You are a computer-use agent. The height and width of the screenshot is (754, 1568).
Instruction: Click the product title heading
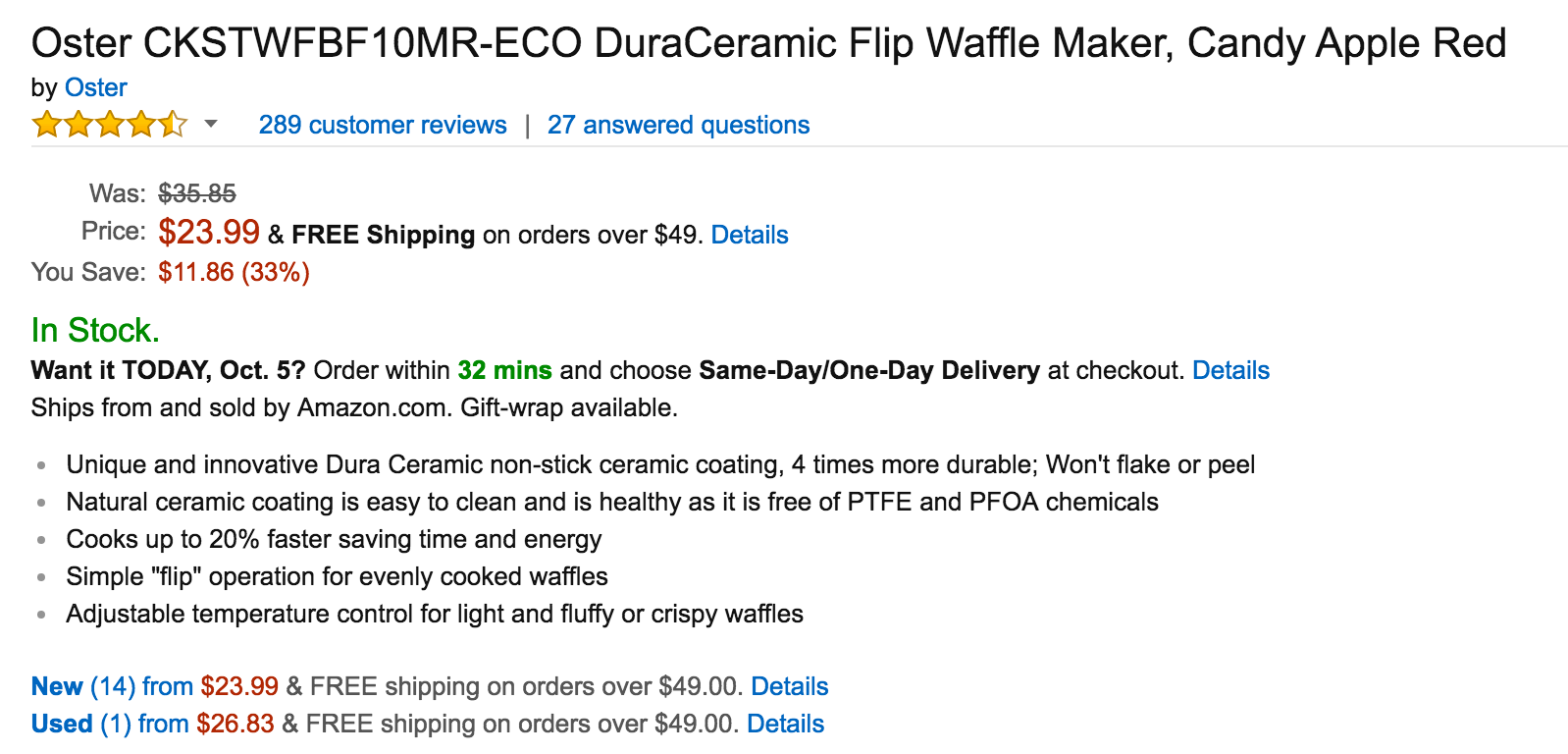point(768,43)
